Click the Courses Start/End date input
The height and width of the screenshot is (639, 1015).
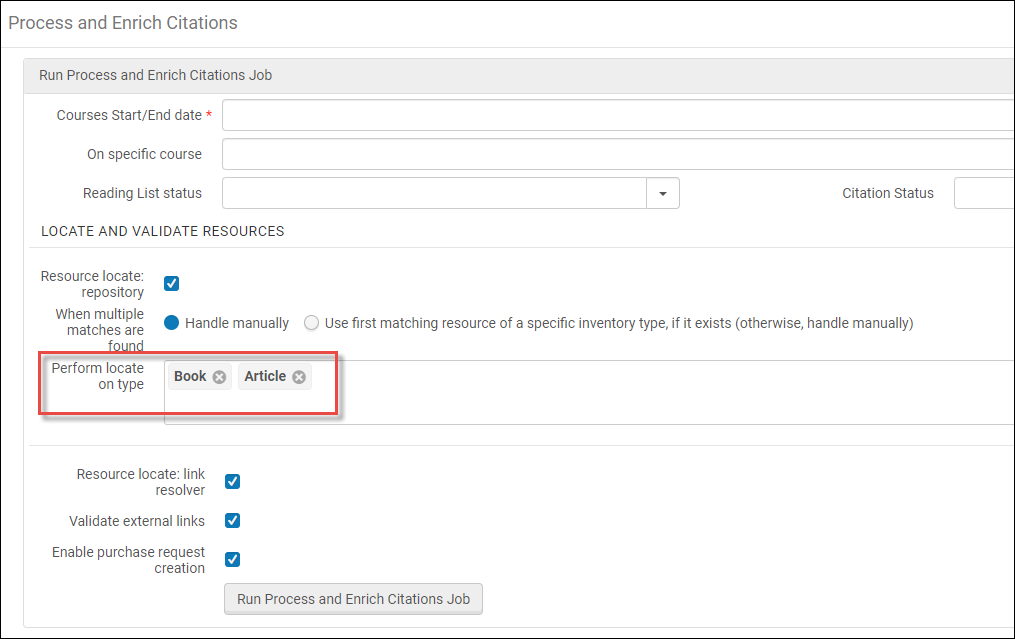pos(617,115)
